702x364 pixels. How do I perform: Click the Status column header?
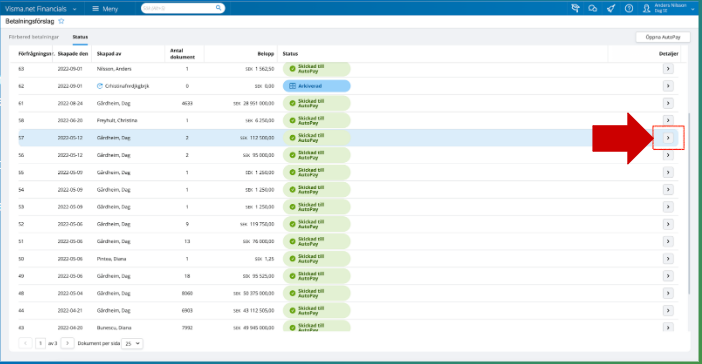290,54
